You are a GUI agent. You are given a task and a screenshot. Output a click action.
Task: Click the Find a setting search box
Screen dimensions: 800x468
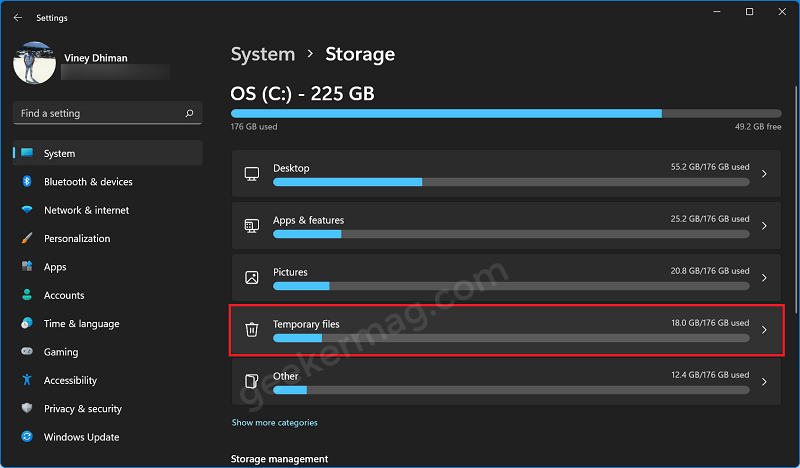pos(108,113)
